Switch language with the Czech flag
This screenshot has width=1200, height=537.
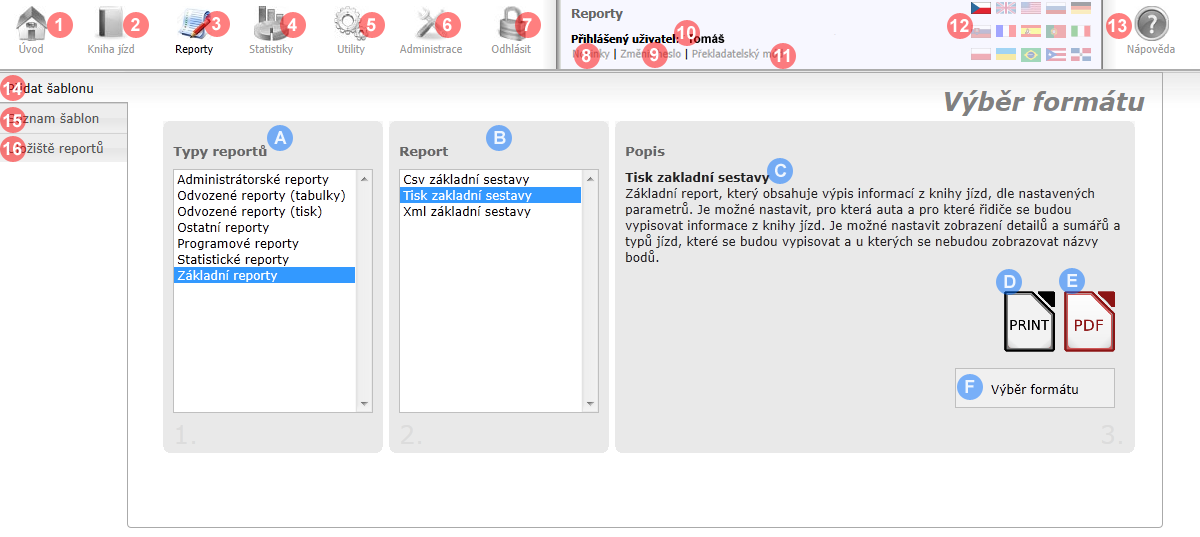(981, 8)
